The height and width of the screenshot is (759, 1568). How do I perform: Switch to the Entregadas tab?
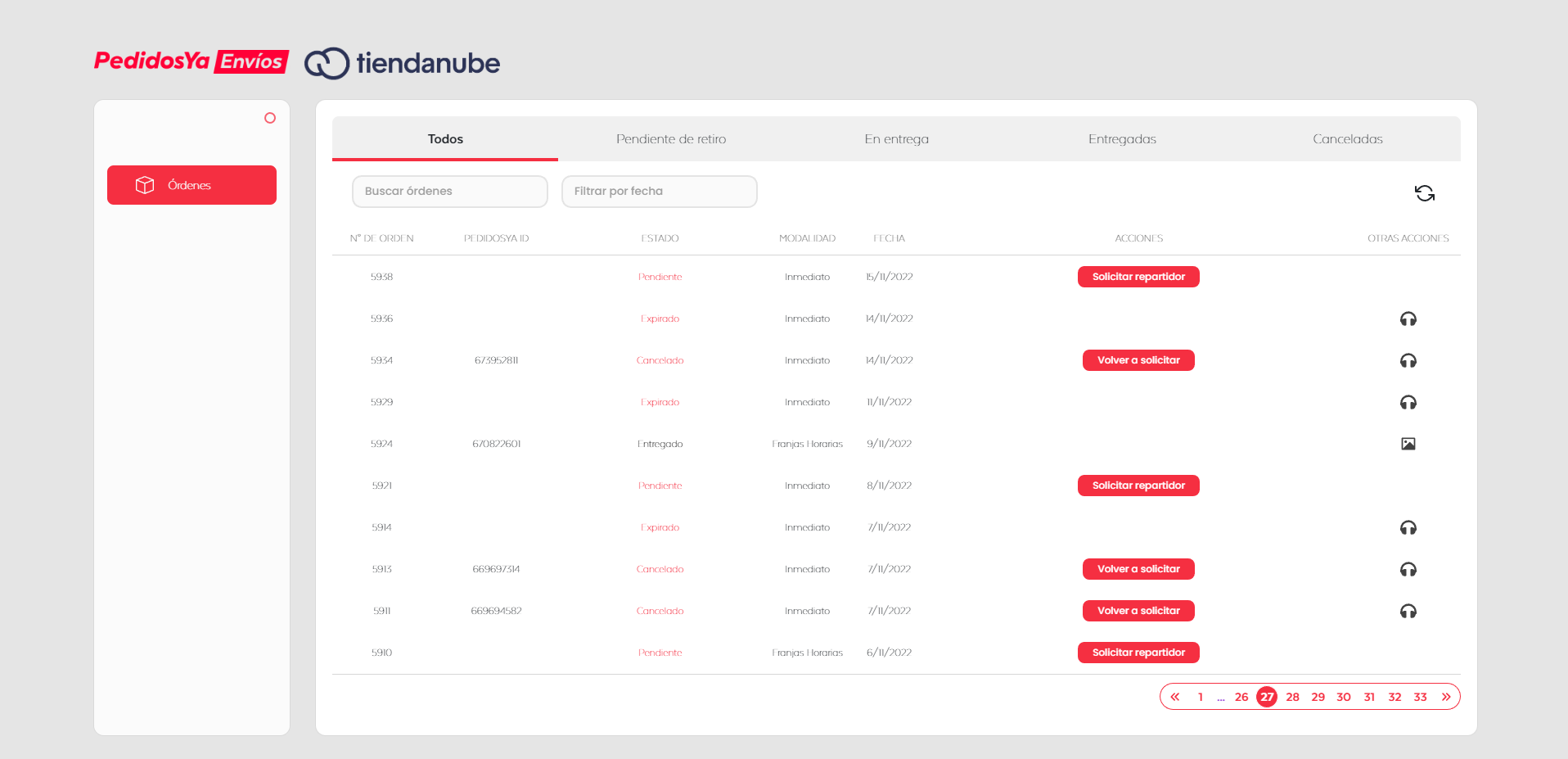[1122, 139]
